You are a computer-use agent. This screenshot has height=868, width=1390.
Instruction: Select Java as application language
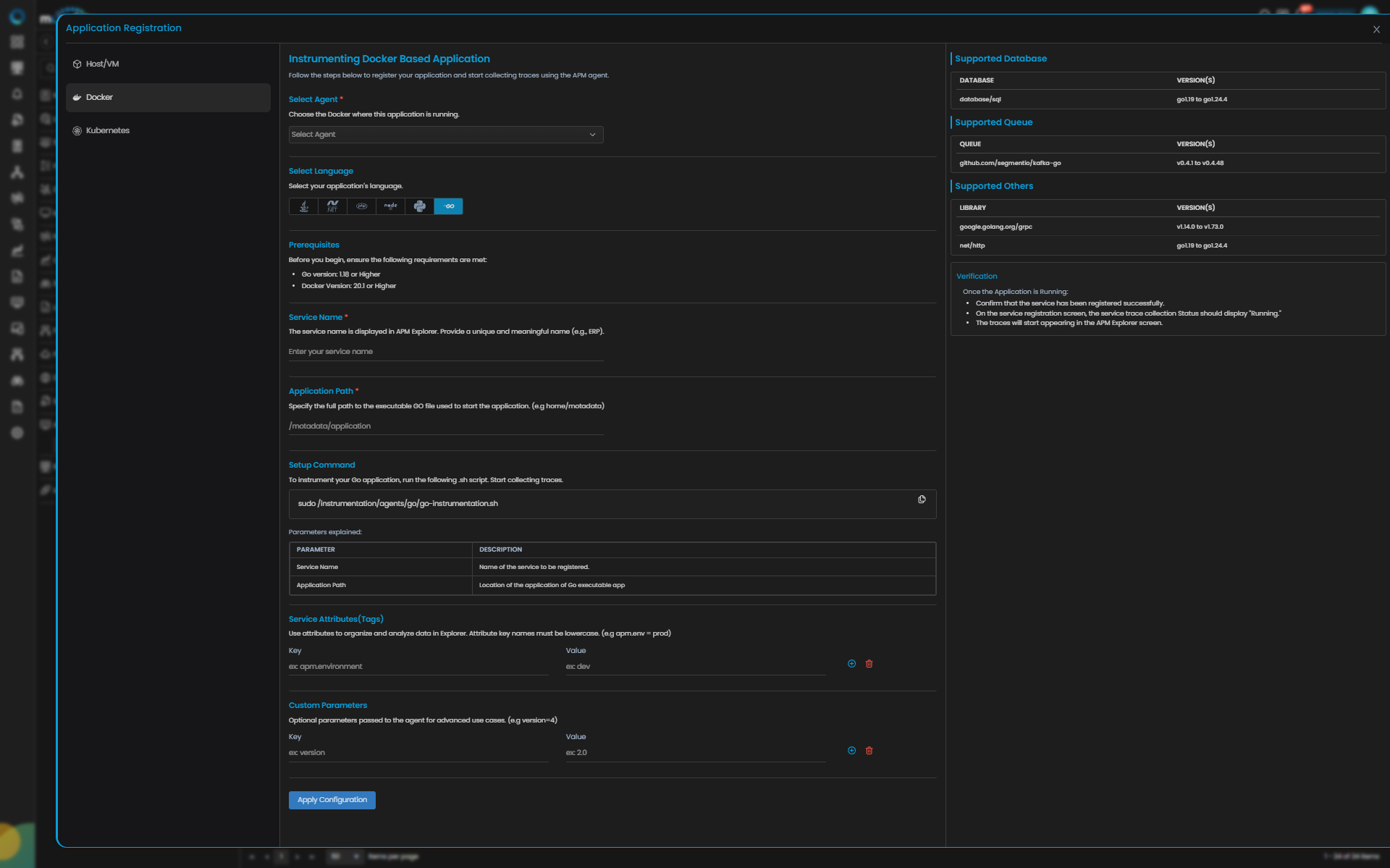point(304,206)
